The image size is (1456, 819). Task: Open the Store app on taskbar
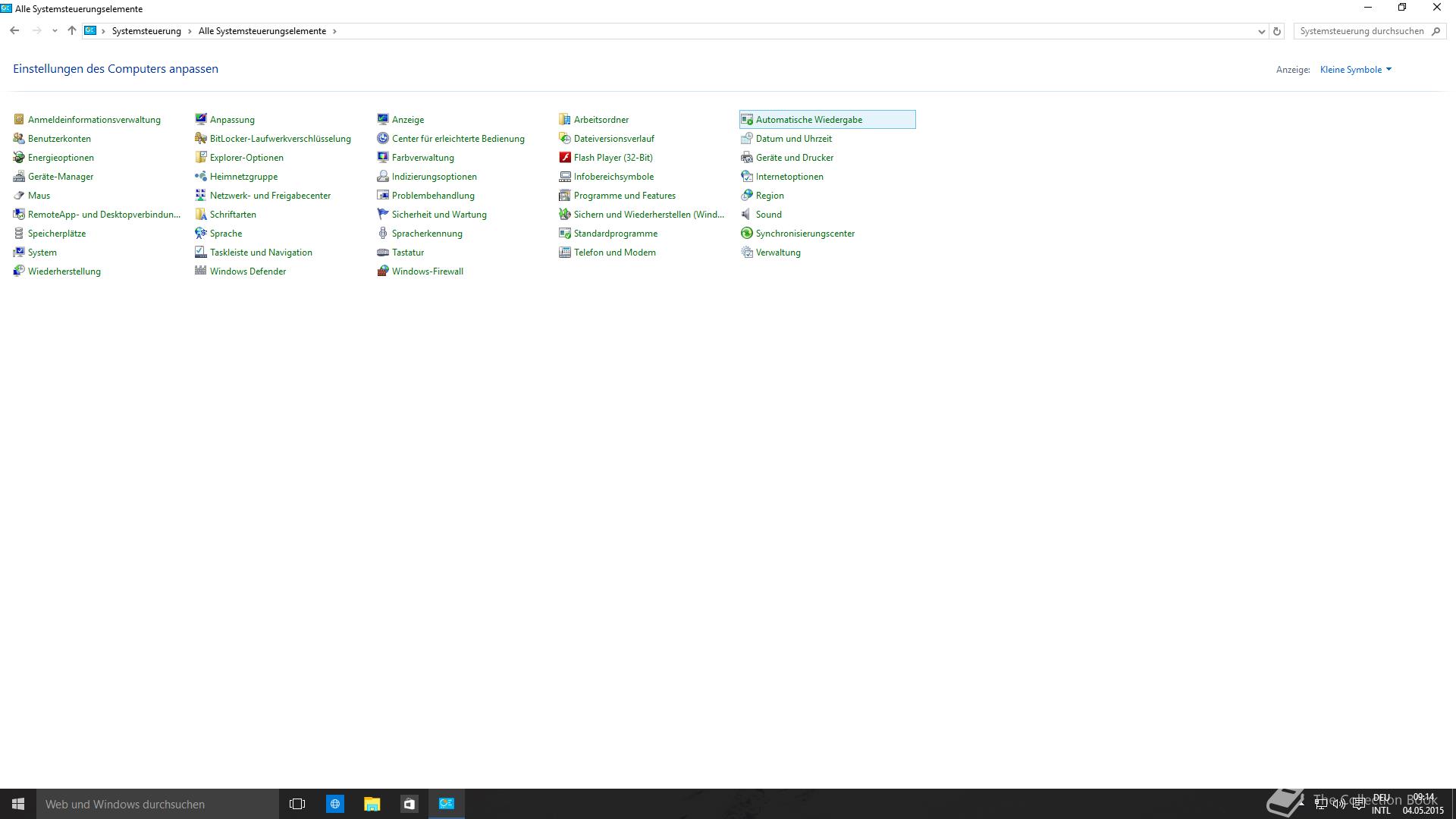(409, 804)
